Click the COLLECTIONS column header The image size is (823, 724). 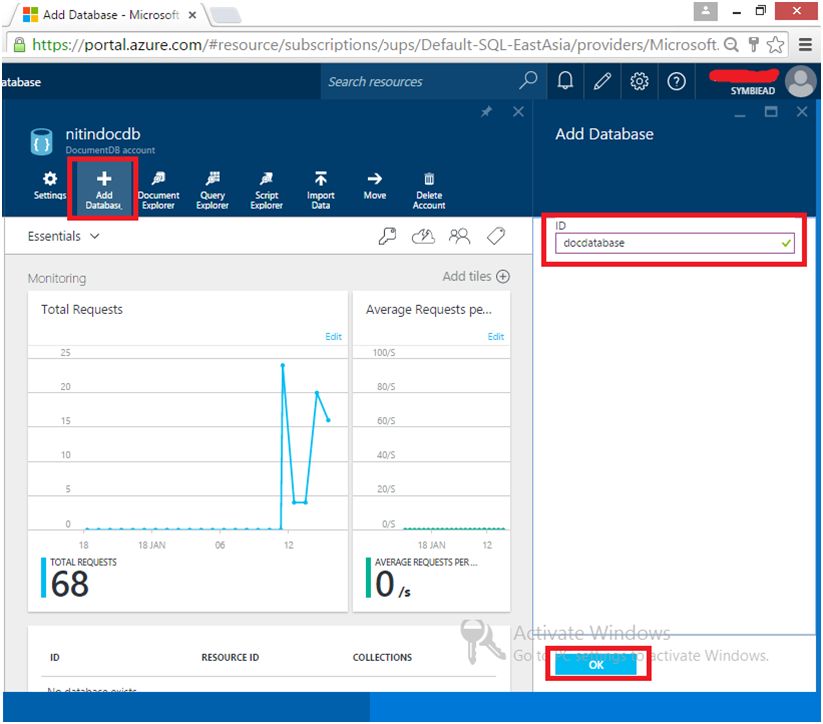(x=382, y=657)
